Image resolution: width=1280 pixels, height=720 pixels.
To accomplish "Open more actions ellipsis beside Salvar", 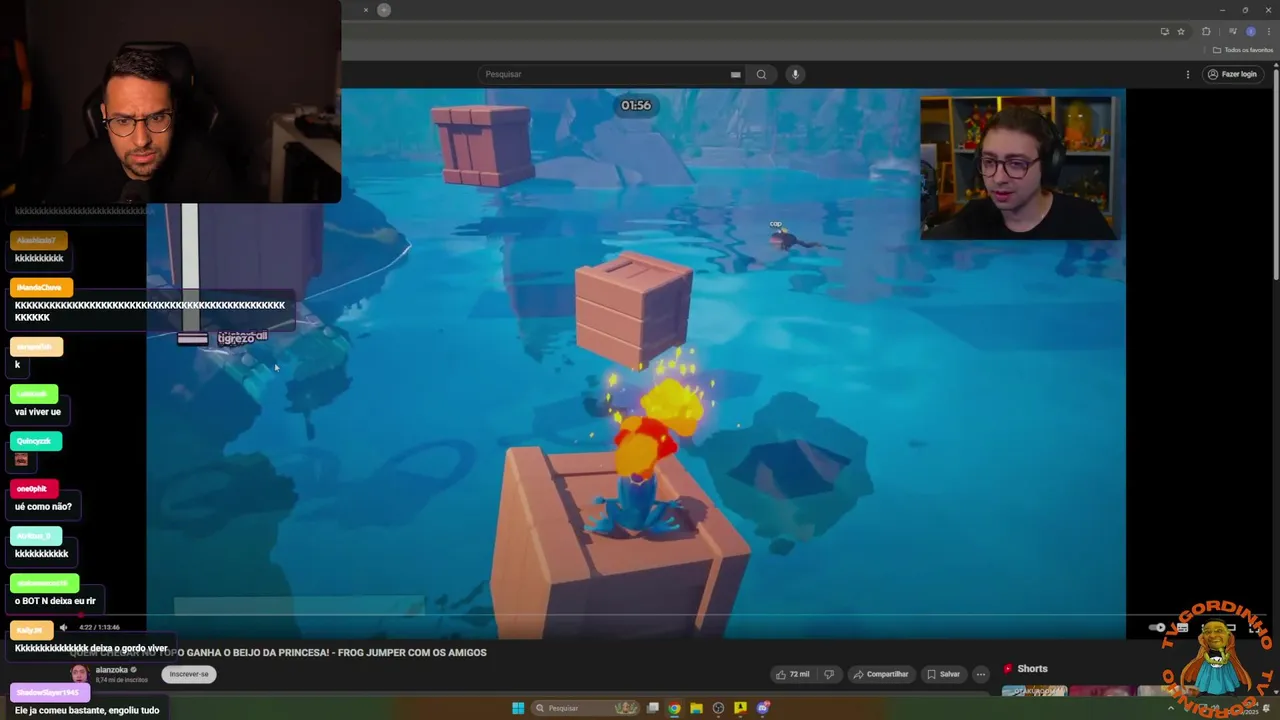I will click(981, 674).
